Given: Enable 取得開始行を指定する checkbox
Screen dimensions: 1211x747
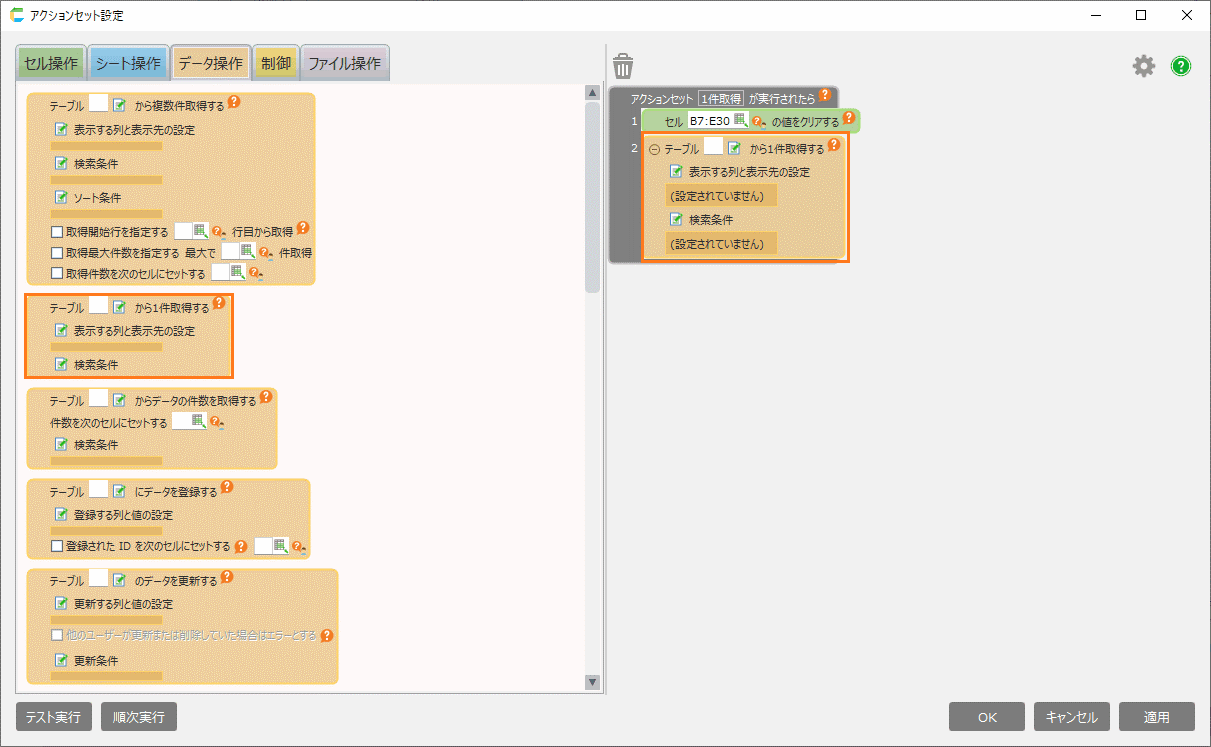Looking at the screenshot, I should [x=57, y=231].
